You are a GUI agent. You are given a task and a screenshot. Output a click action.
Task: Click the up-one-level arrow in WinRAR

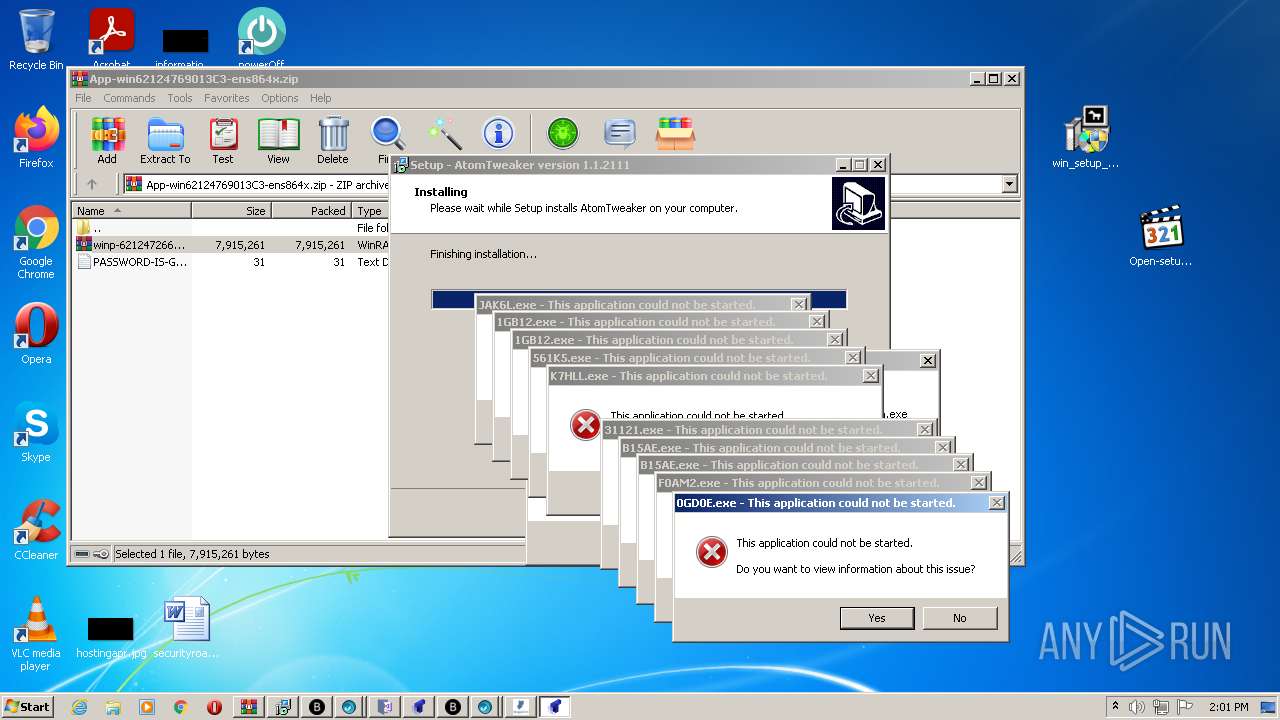coord(92,184)
